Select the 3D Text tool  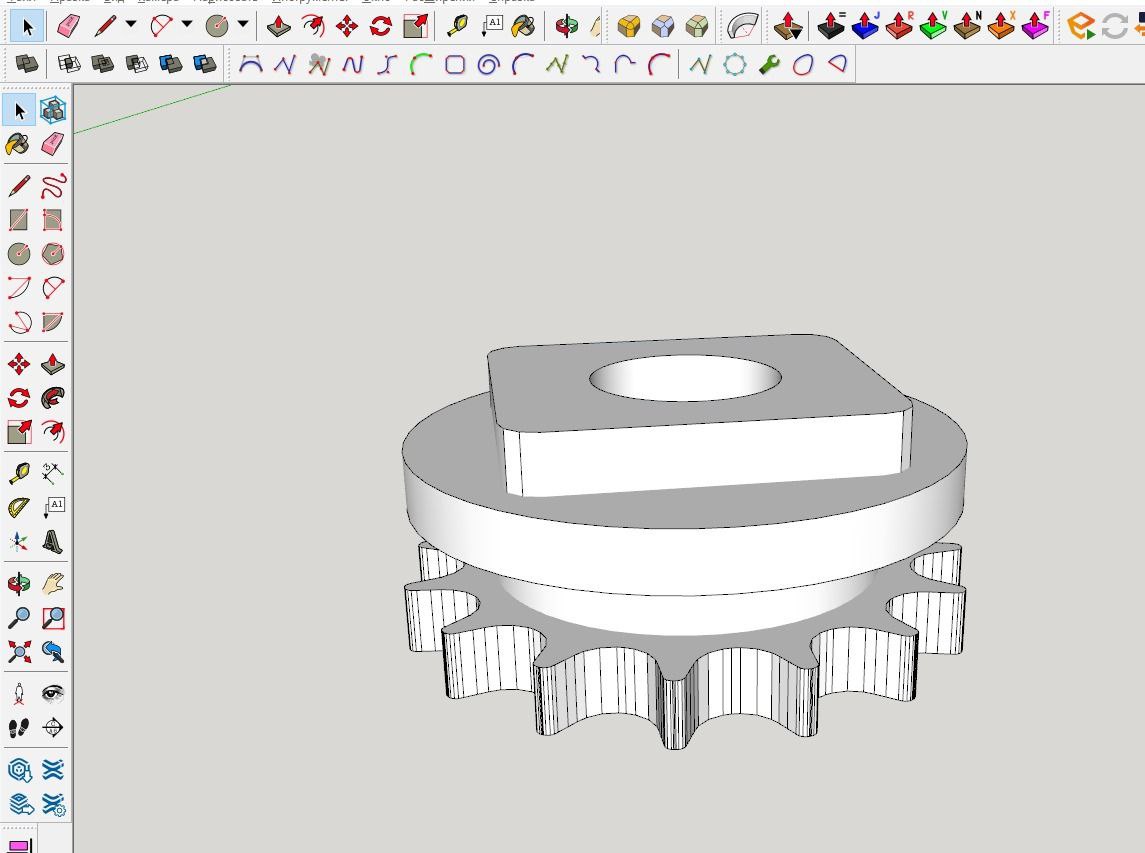click(53, 542)
